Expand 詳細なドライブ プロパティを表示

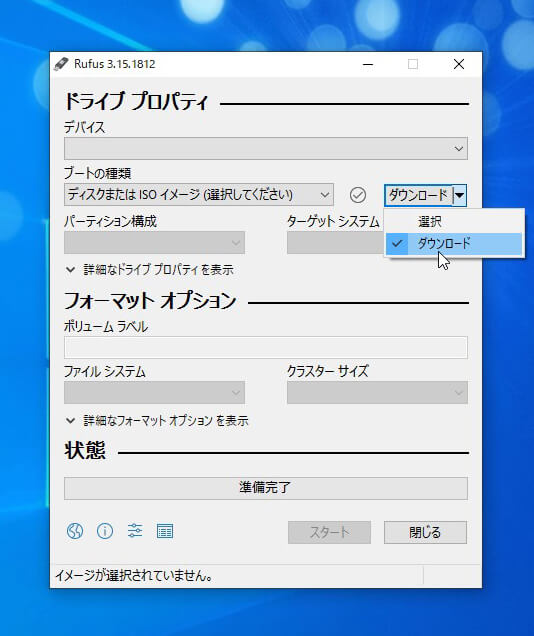pyautogui.click(x=149, y=270)
